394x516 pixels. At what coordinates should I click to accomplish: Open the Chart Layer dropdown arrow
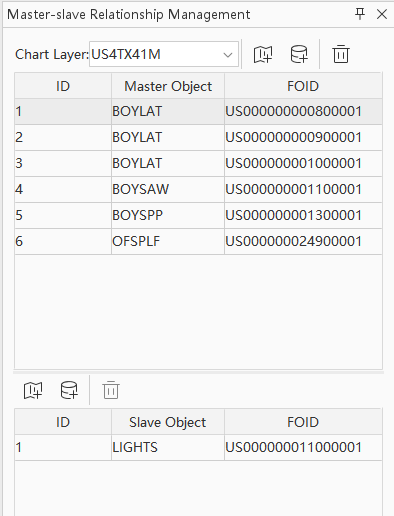tap(228, 54)
